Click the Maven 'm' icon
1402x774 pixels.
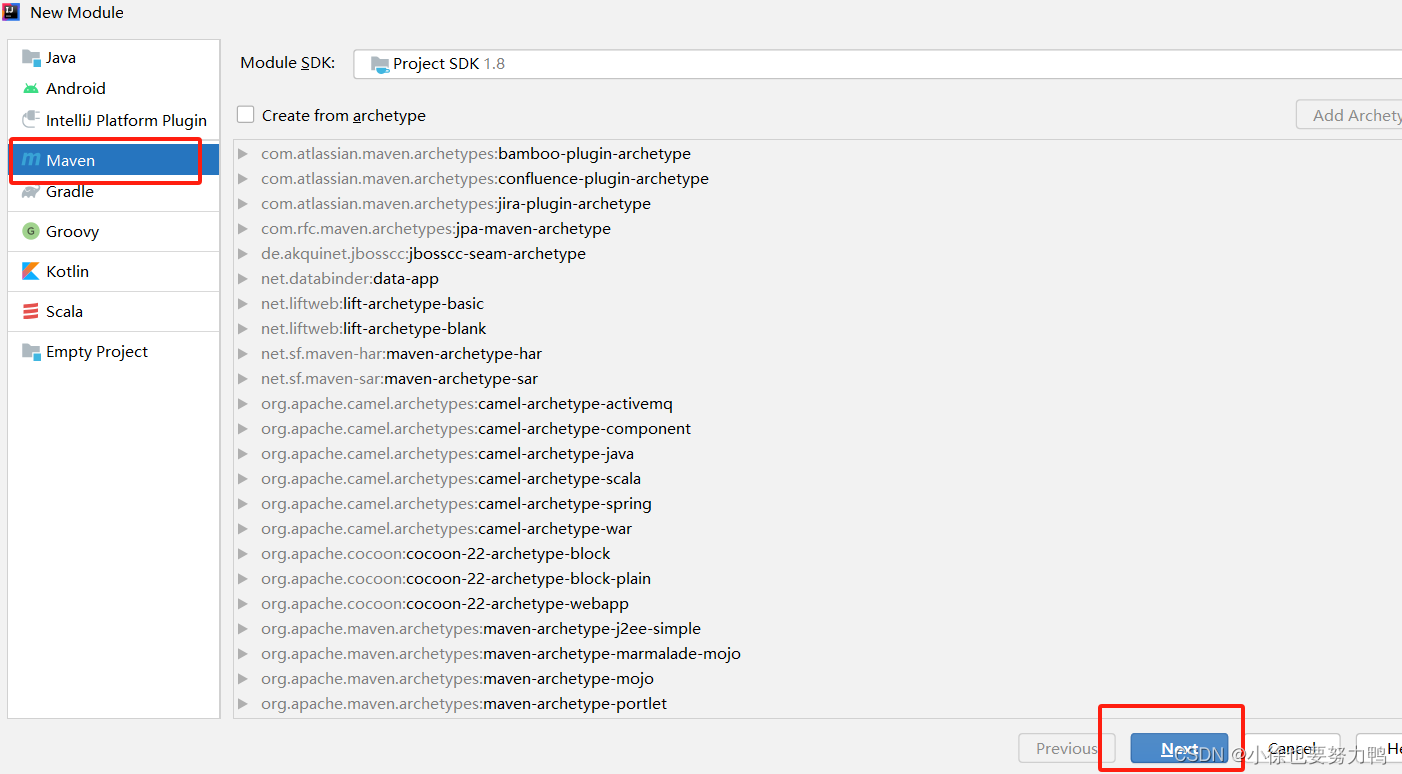click(31, 160)
